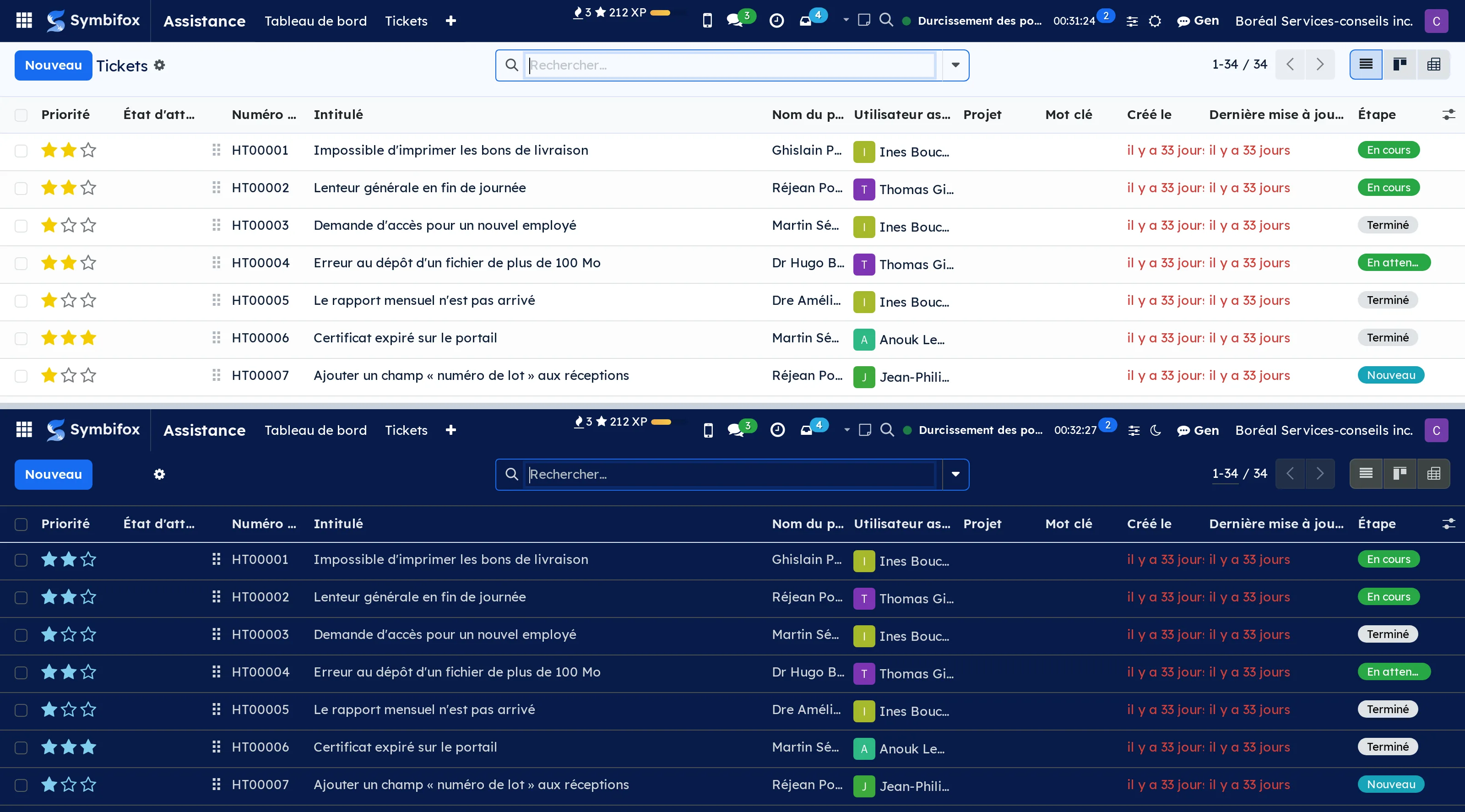Tick the HT00003 row checkbox in dark window
The height and width of the screenshot is (812, 1465).
tap(21, 635)
